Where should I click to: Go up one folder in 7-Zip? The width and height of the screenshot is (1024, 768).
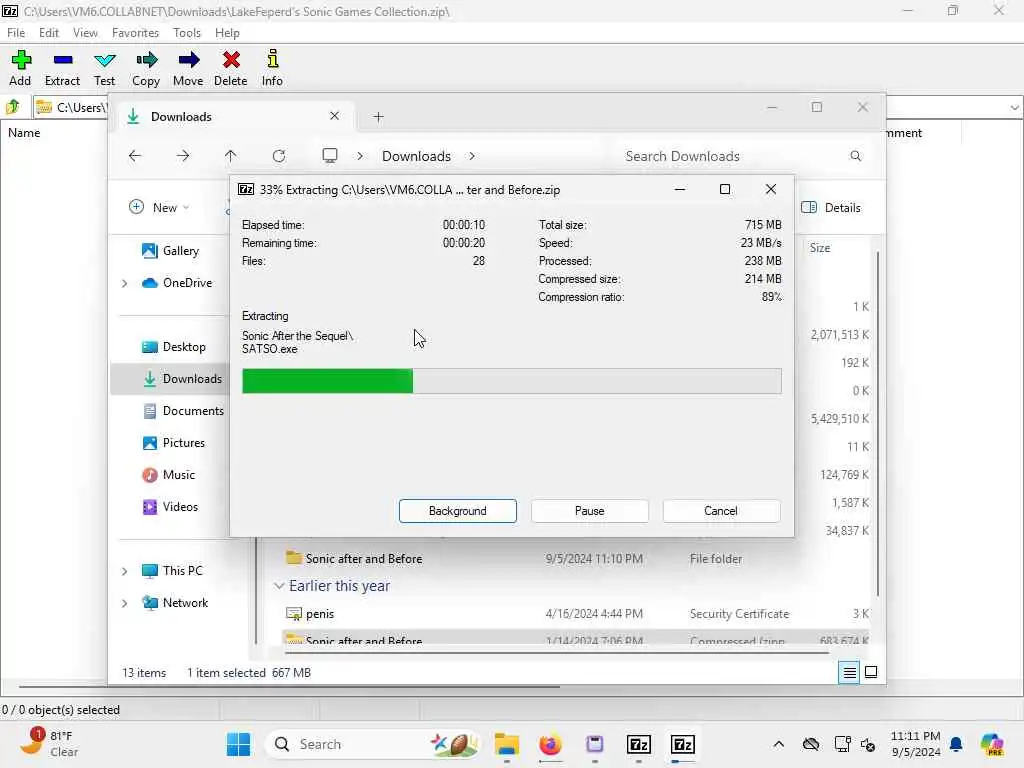[12, 106]
